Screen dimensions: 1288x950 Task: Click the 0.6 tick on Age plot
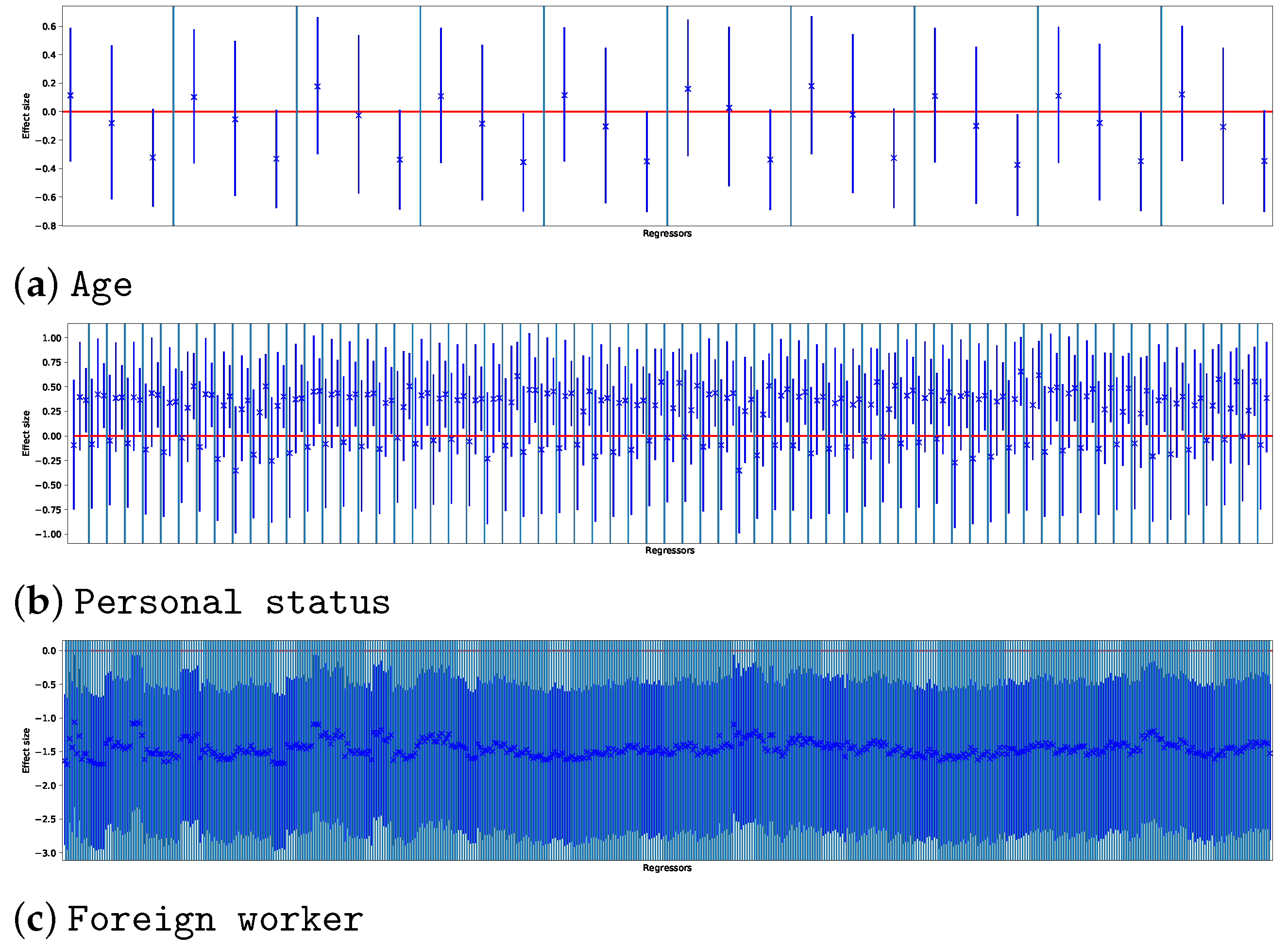pyautogui.click(x=49, y=26)
